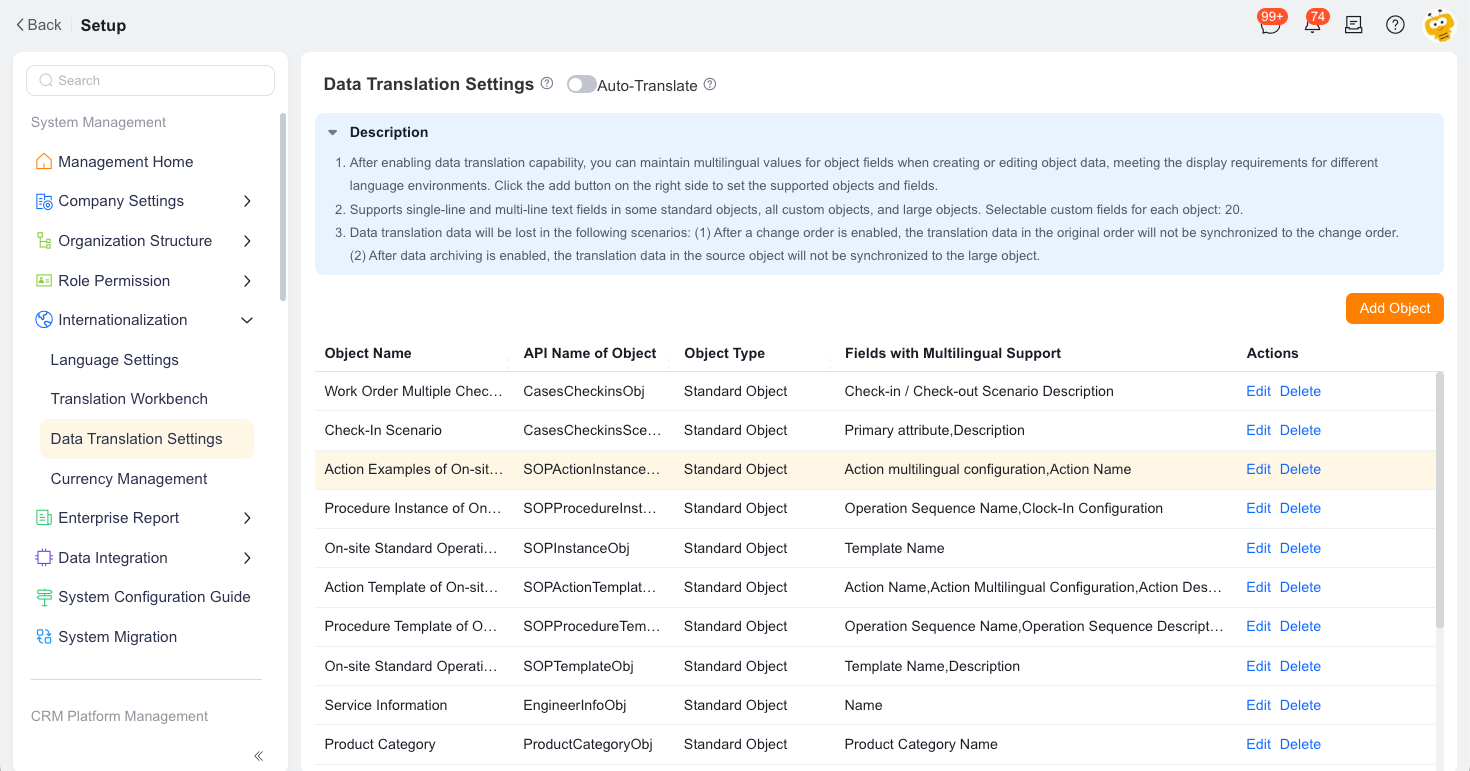Screen dimensions: 1470x771
Task: Click Primary attribute,Description cell
Action: (935, 430)
